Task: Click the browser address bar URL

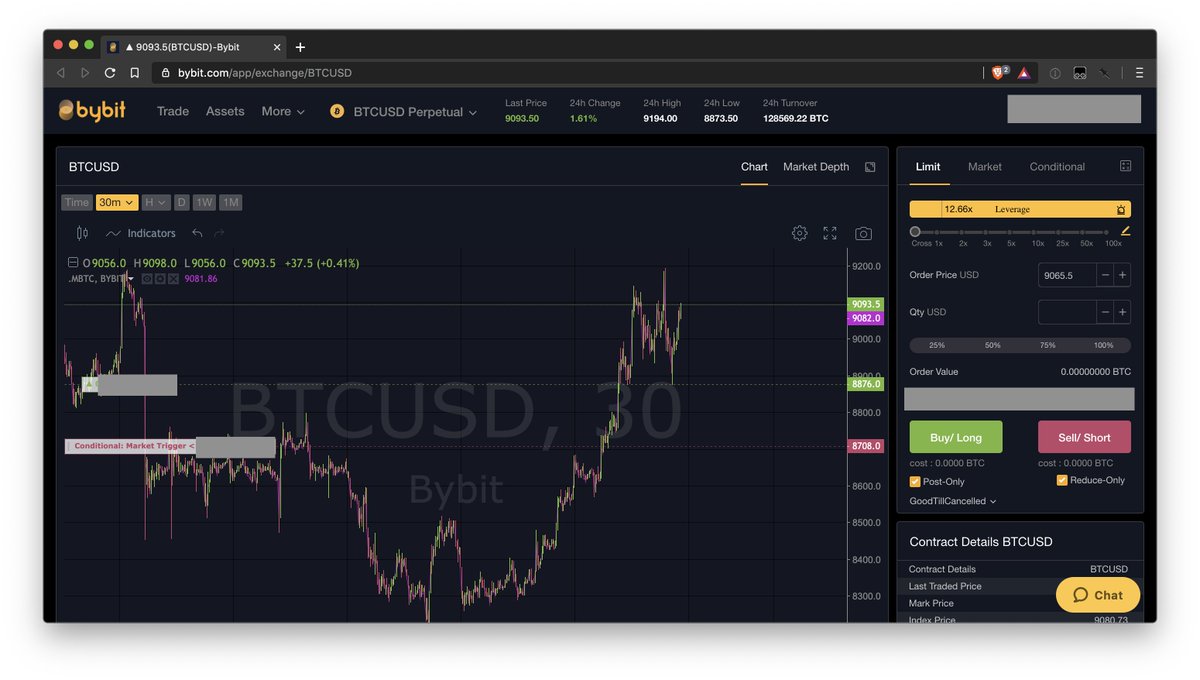Action: [265, 73]
